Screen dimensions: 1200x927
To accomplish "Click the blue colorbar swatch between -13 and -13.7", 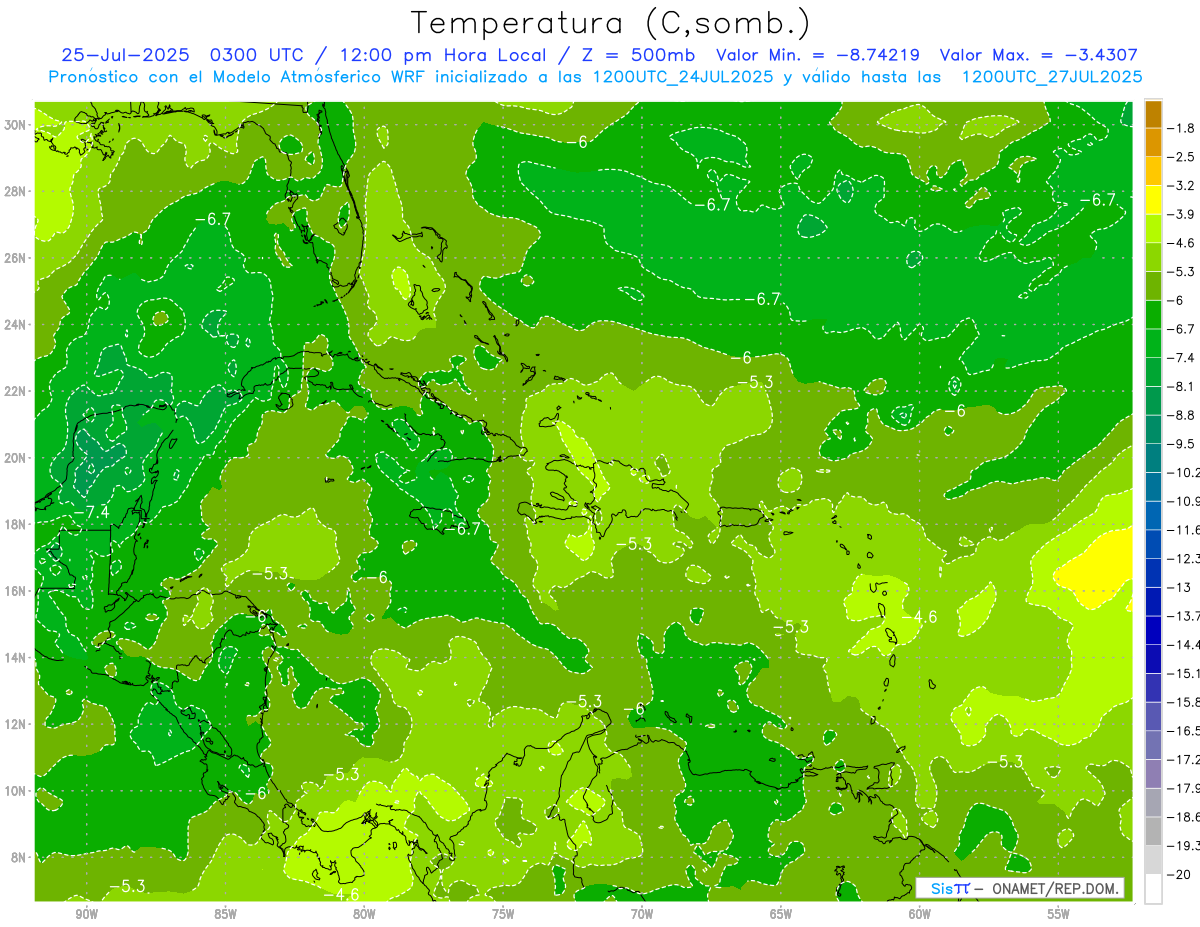I will pyautogui.click(x=1153, y=601).
